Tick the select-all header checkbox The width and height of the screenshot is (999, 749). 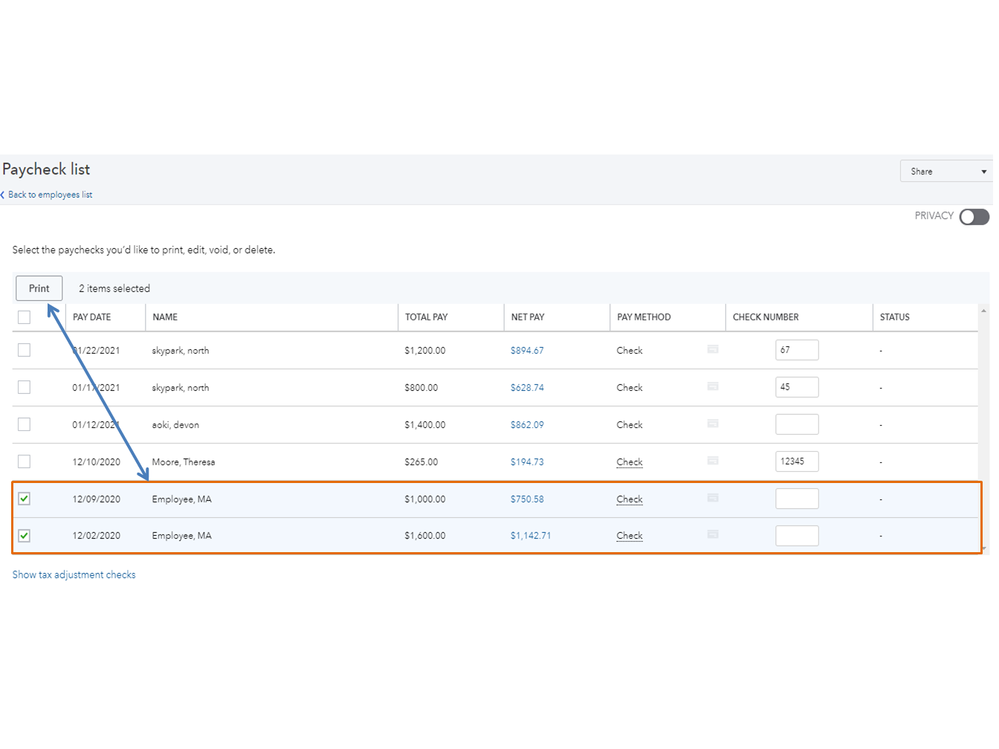click(x=24, y=317)
